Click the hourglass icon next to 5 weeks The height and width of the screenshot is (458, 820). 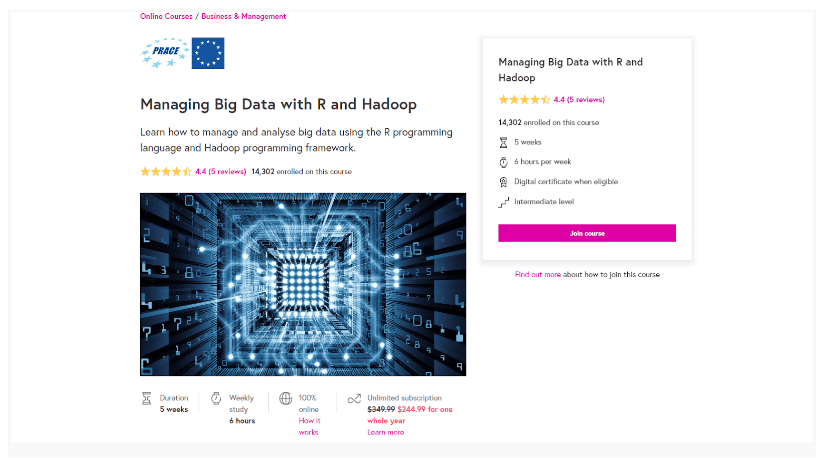(504, 142)
